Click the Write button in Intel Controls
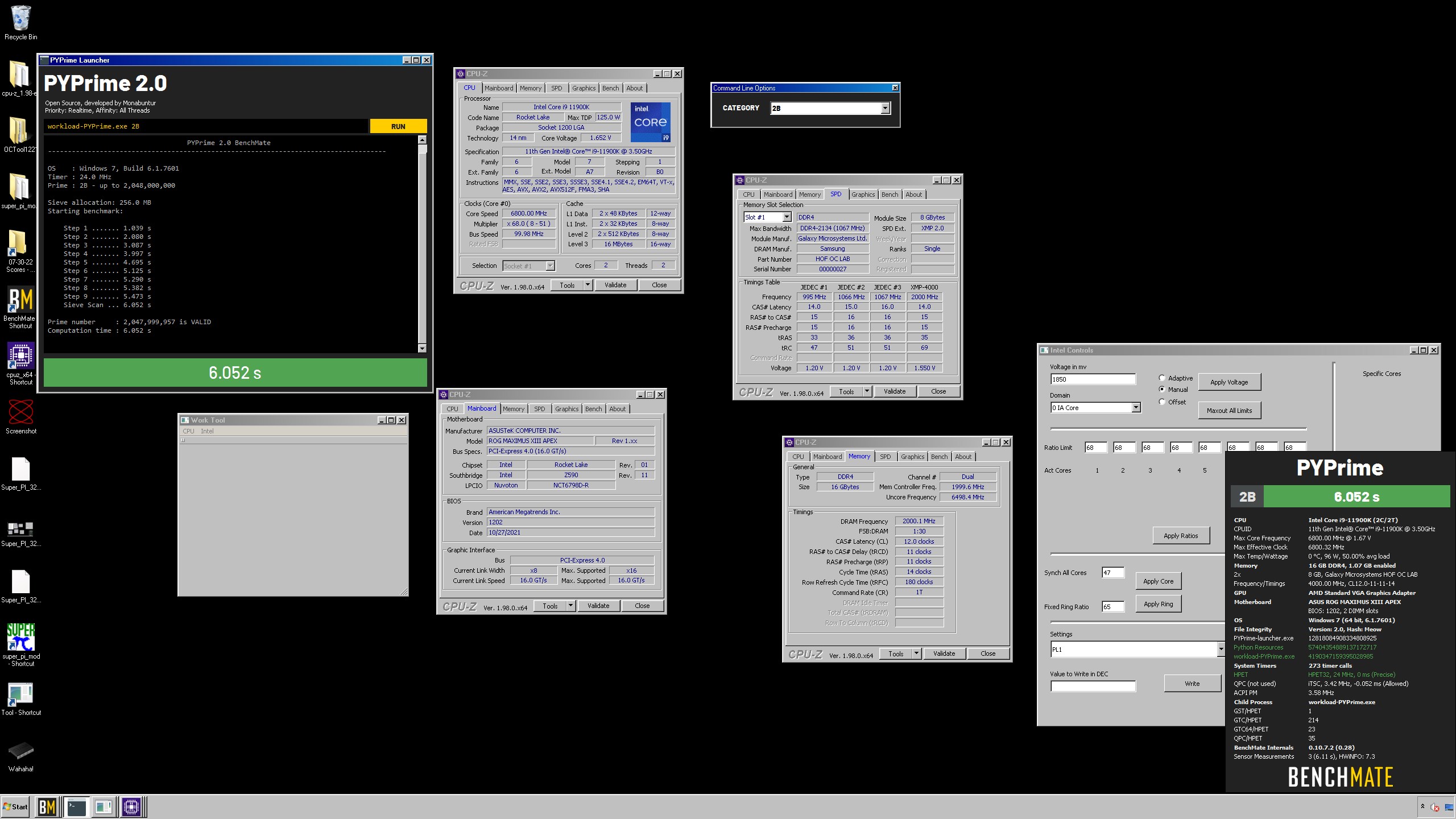 point(1192,684)
